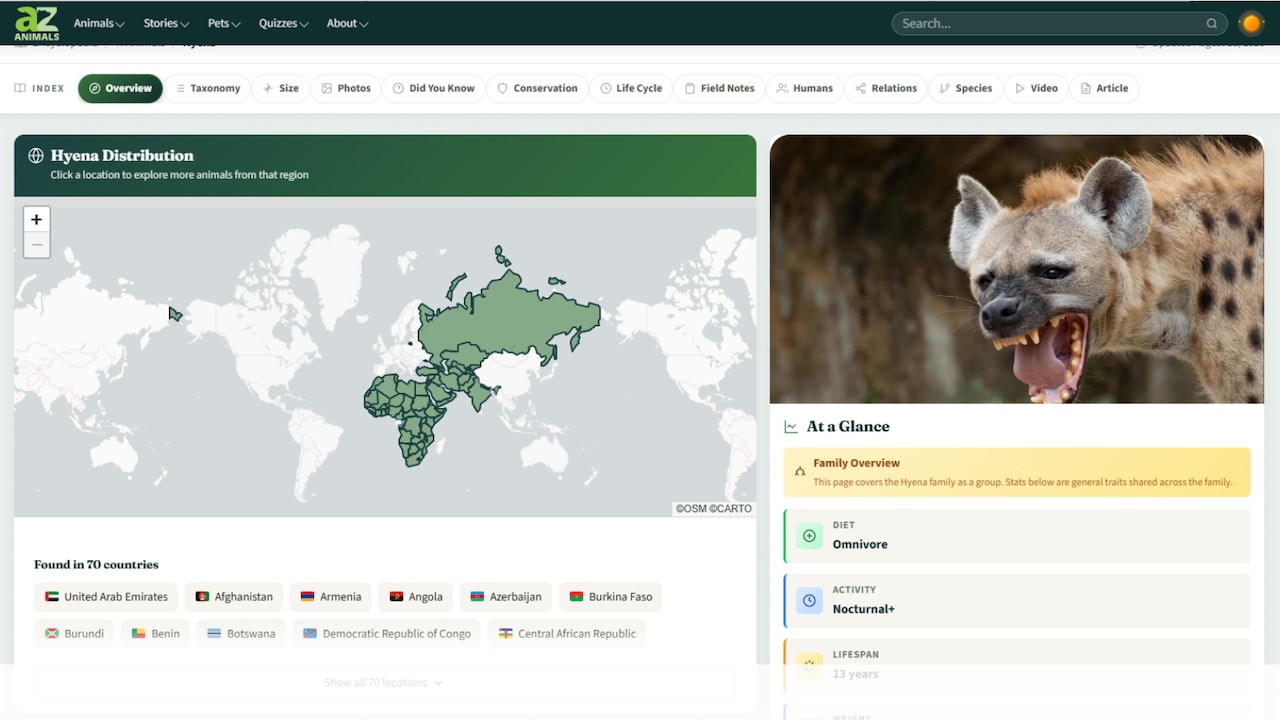The height and width of the screenshot is (720, 1280).
Task: Expand the About dropdown menu
Action: click(348, 23)
